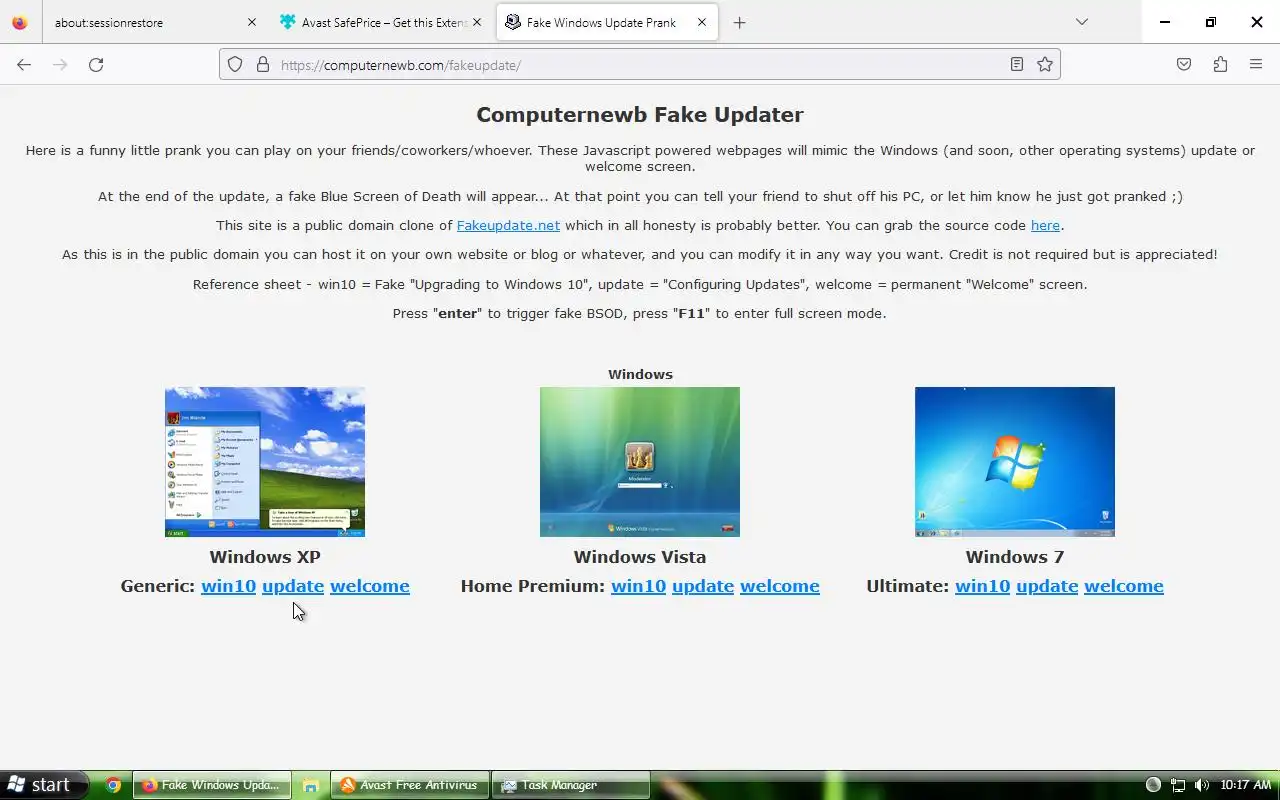Open a new tab with plus button
The width and height of the screenshot is (1280, 800).
tap(739, 23)
